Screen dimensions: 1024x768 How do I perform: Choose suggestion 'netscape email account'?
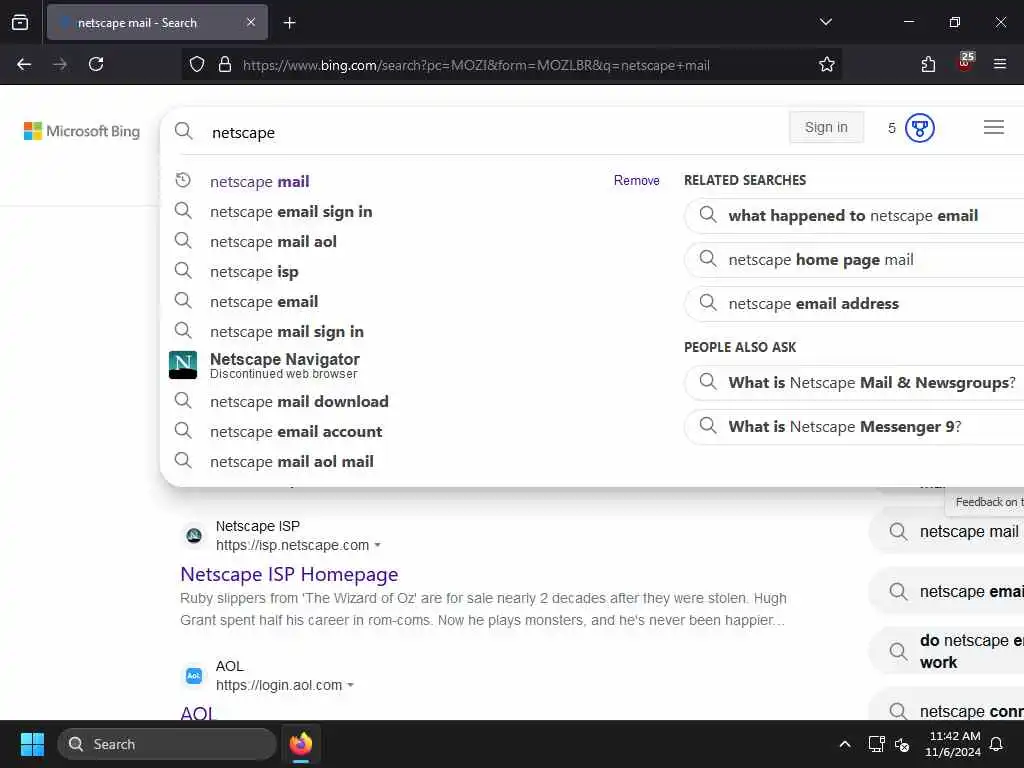[296, 432]
